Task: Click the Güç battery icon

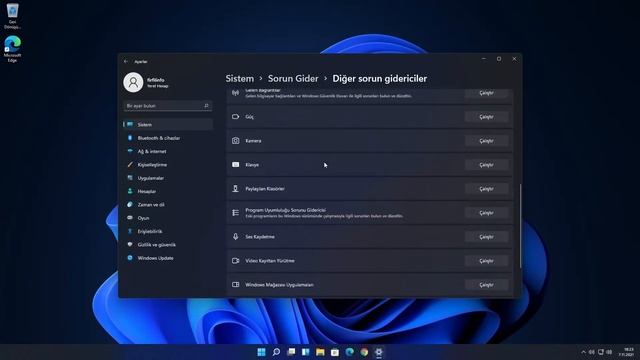Action: (x=236, y=117)
